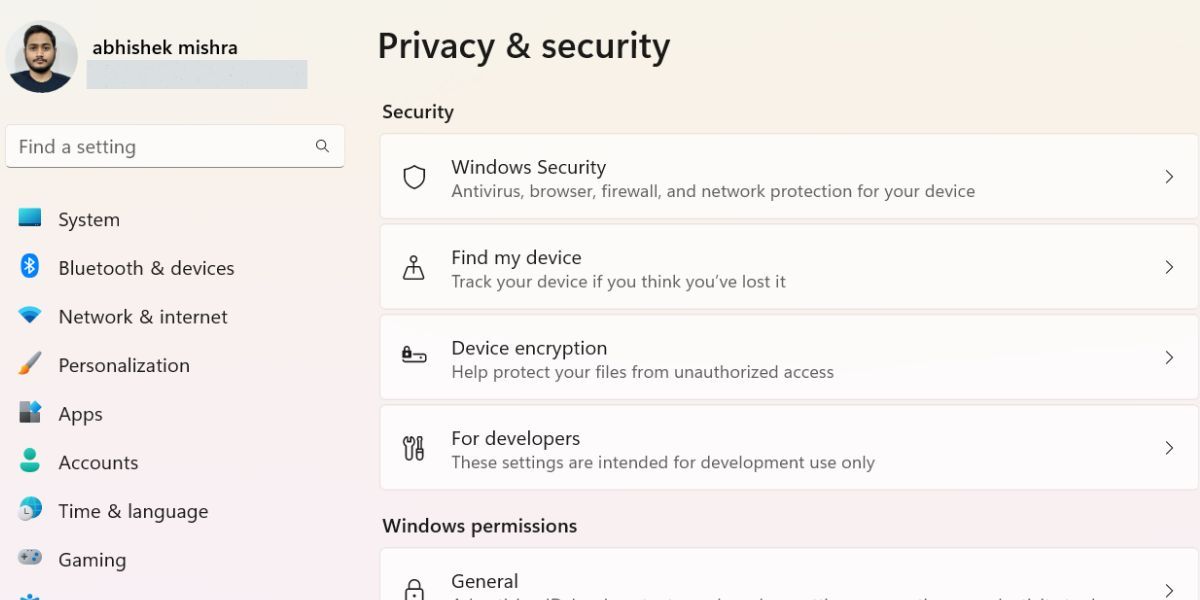The width and height of the screenshot is (1200, 600).
Task: Select the abhishek mishra account name
Action: click(164, 47)
